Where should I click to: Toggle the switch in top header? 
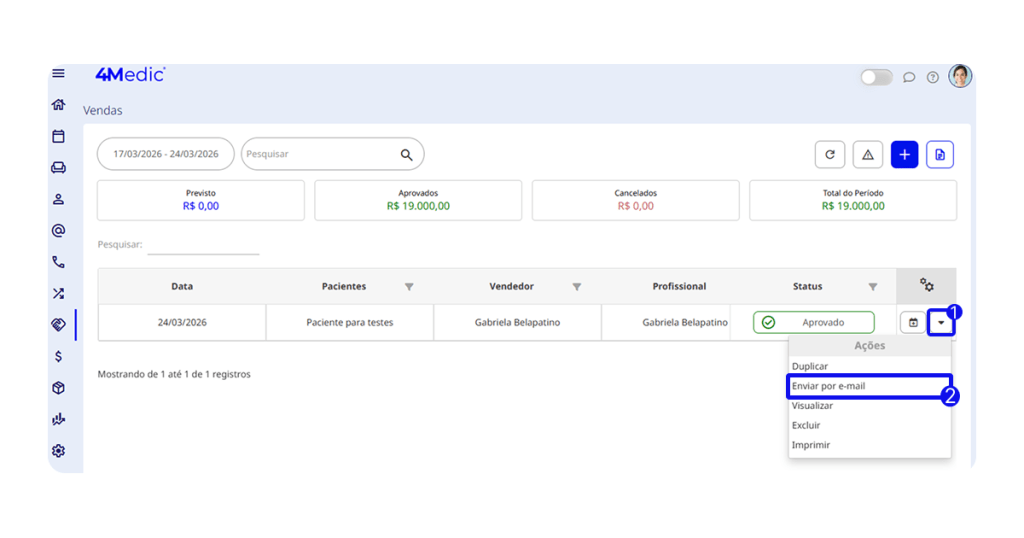coord(876,77)
